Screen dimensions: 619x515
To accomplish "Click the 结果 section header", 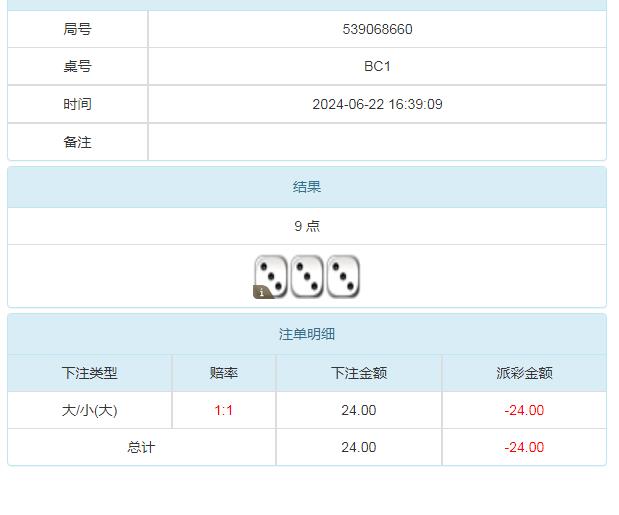I will [307, 187].
